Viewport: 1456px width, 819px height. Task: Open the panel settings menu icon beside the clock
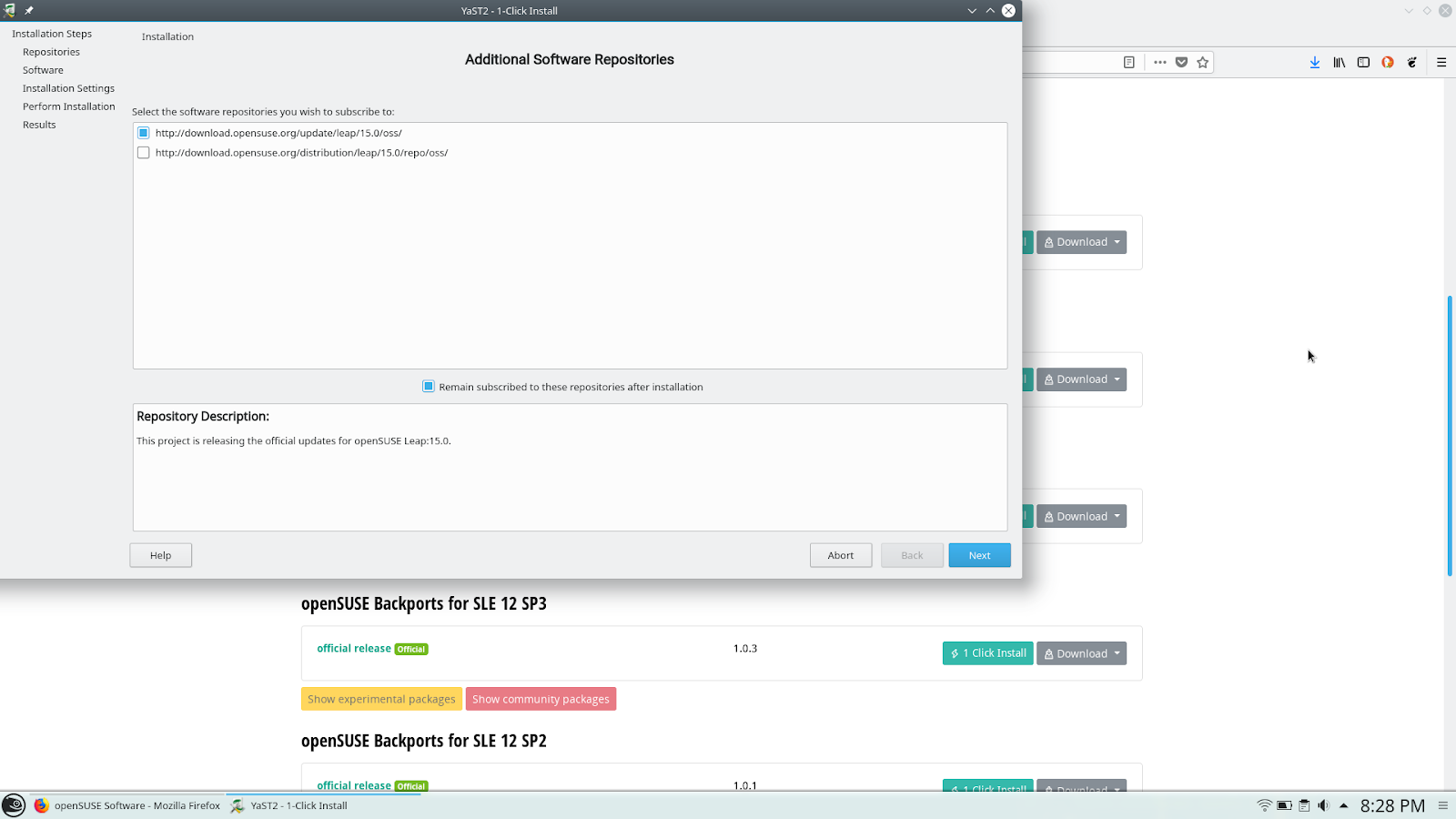1442,805
